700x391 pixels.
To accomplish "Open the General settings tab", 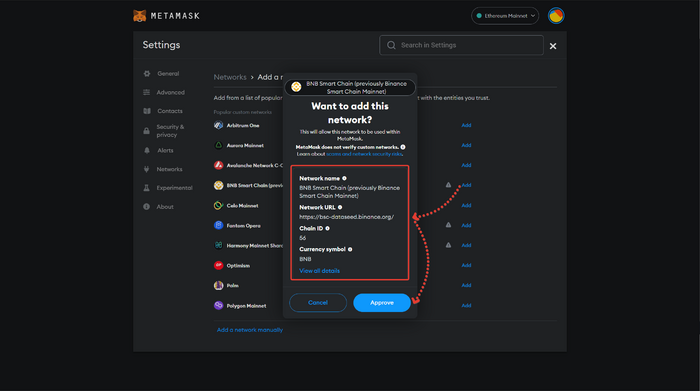I will [168, 74].
